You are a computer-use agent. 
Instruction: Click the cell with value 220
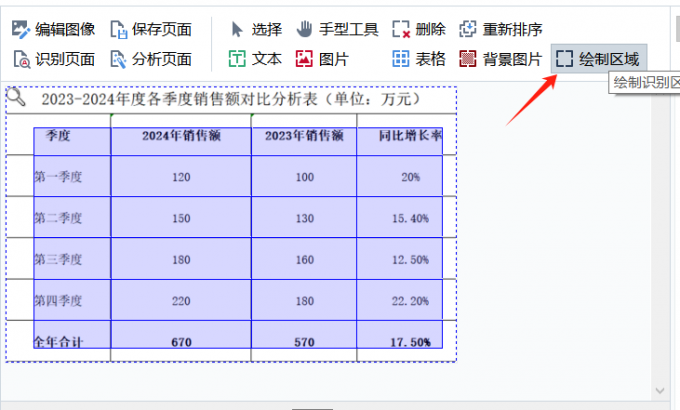pos(181,300)
